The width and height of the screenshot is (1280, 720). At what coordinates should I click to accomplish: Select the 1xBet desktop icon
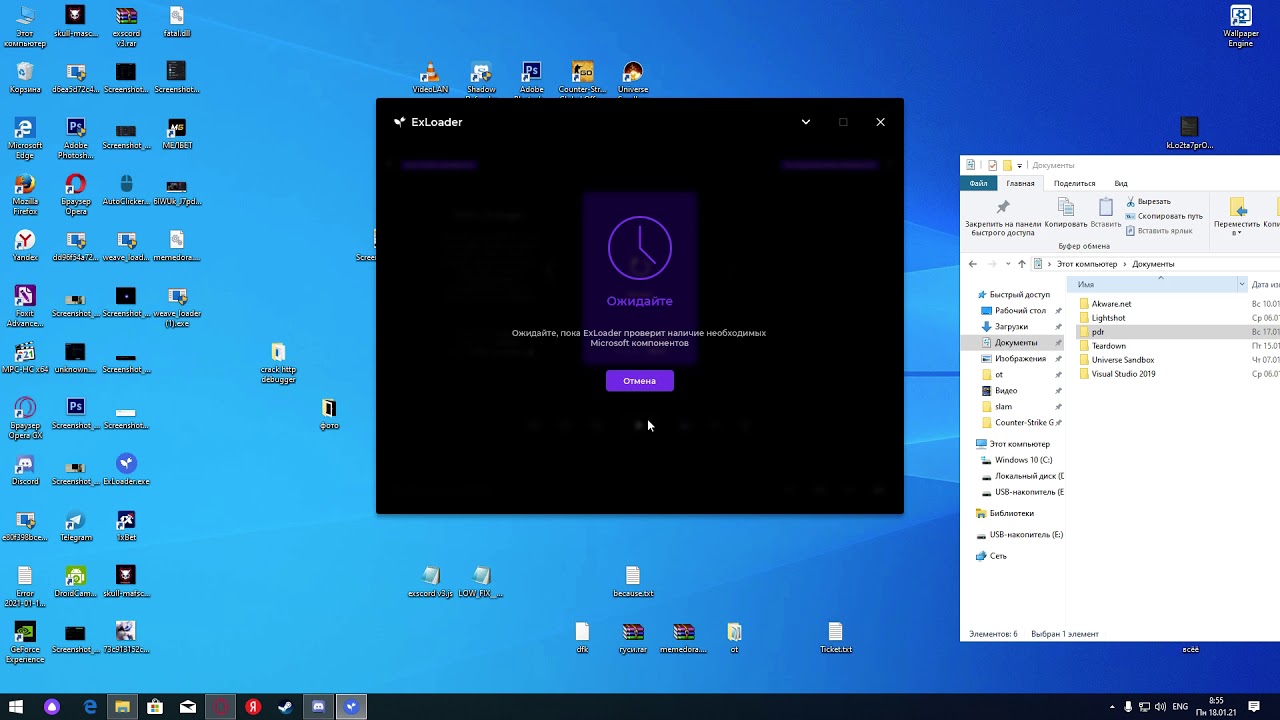click(x=126, y=526)
